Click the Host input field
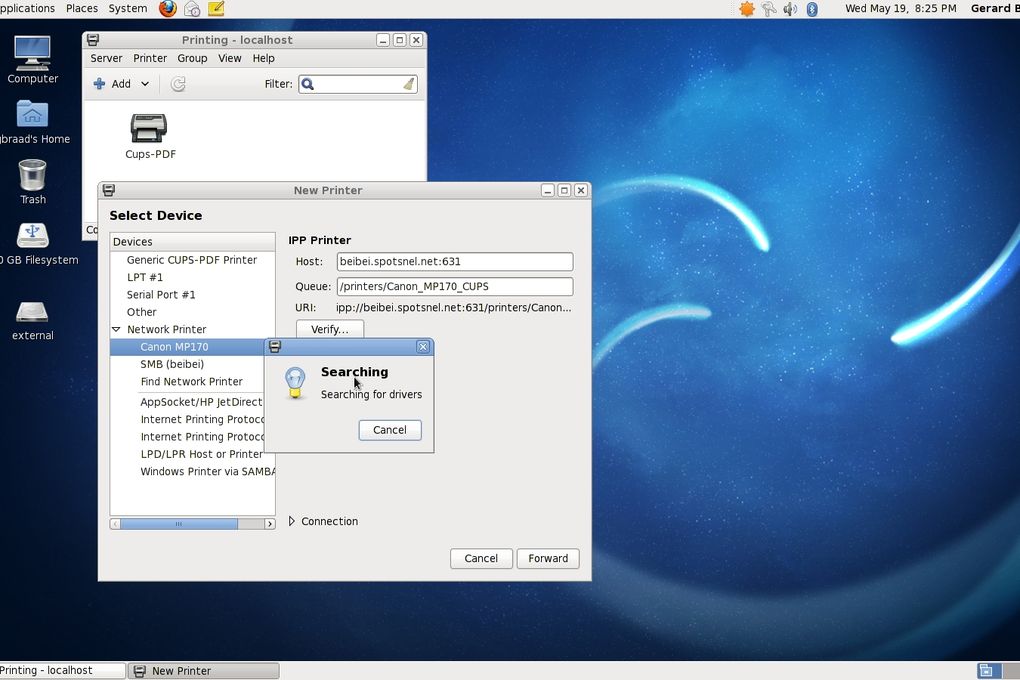This screenshot has width=1020, height=680. coord(455,262)
